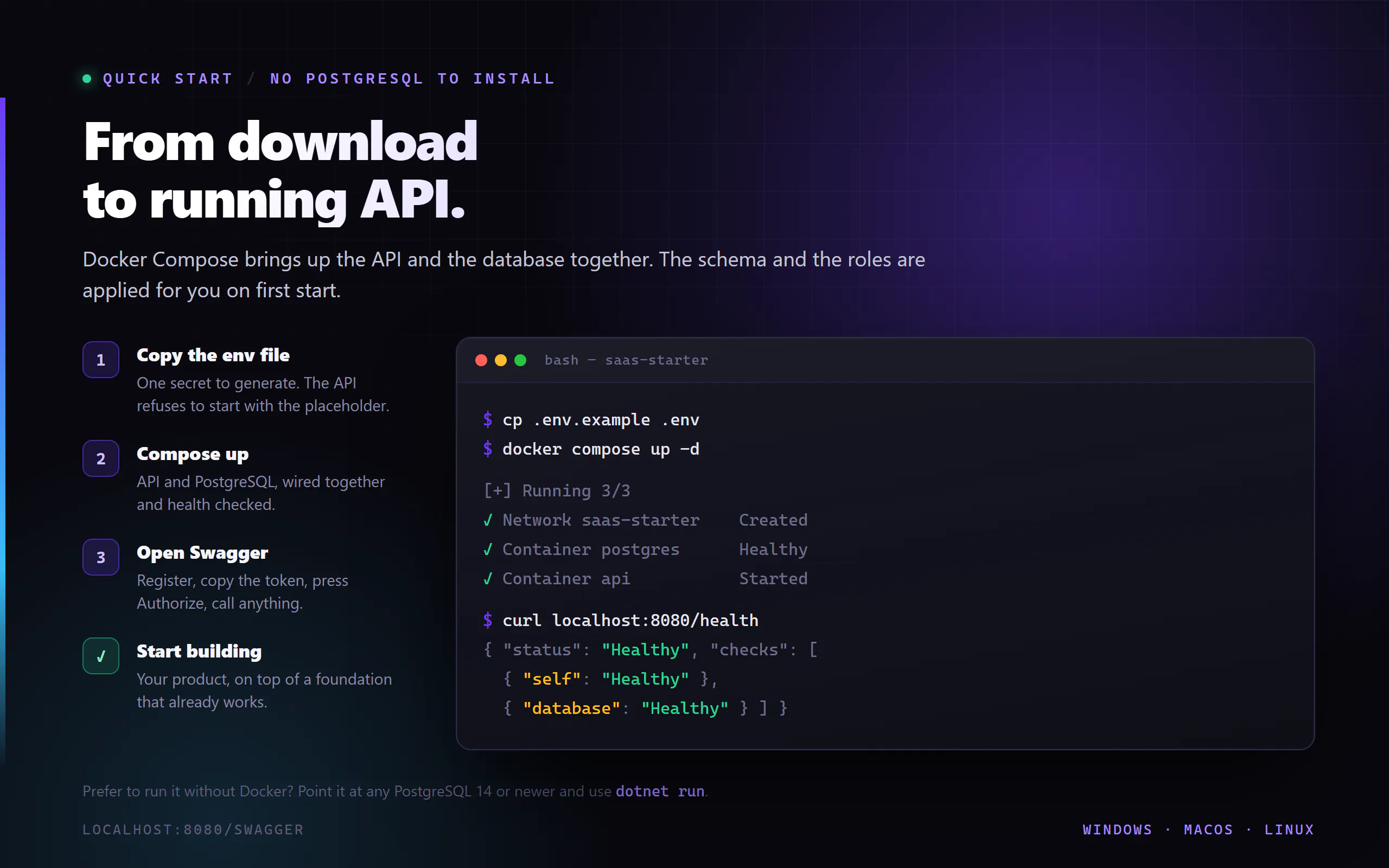
Task: Click the red terminal window dot
Action: pos(482,360)
